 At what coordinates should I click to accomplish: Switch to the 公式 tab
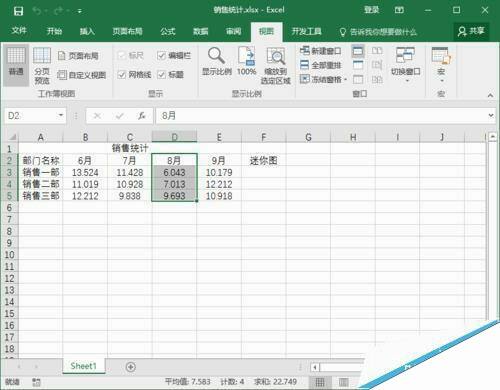(x=168, y=31)
